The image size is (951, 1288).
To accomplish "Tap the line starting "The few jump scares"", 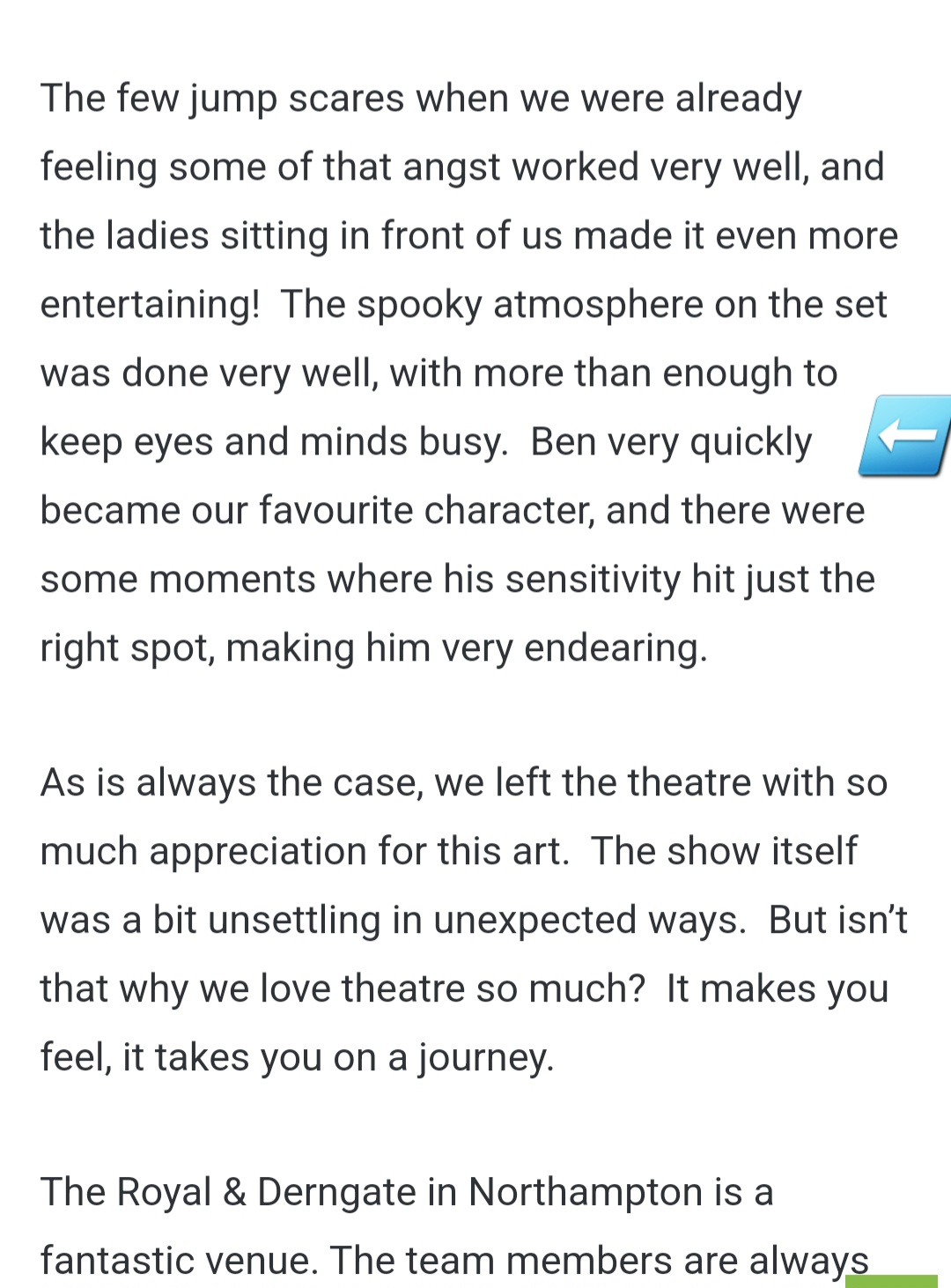I will click(x=421, y=99).
